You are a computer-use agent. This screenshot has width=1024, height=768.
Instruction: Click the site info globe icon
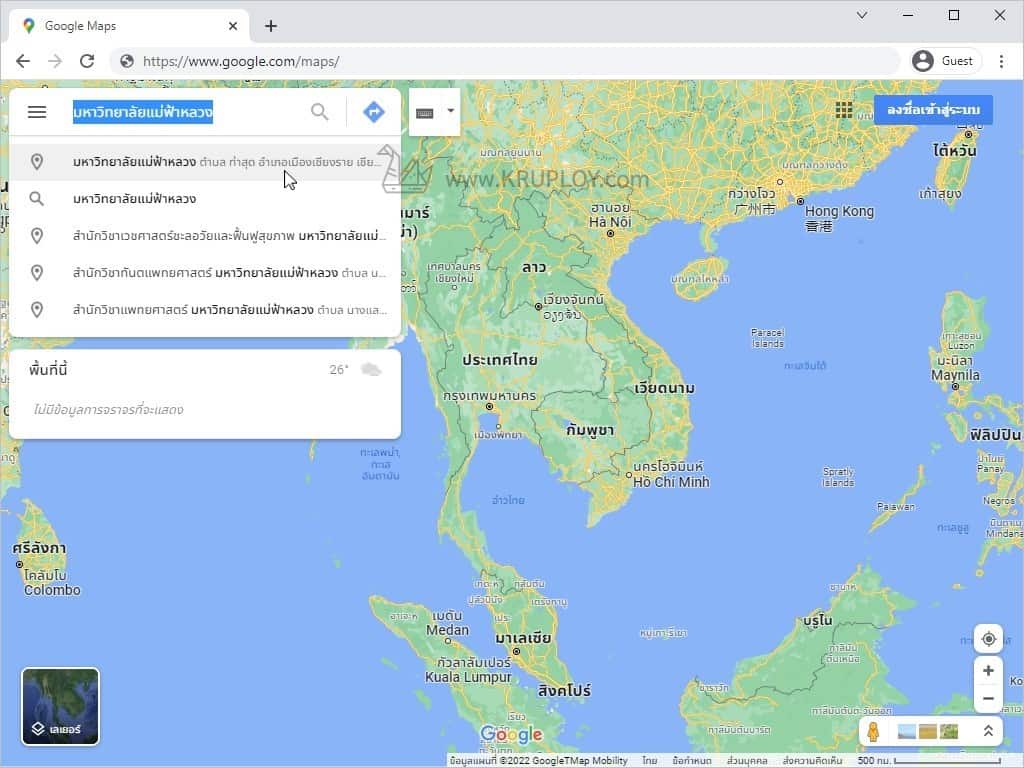(x=127, y=61)
